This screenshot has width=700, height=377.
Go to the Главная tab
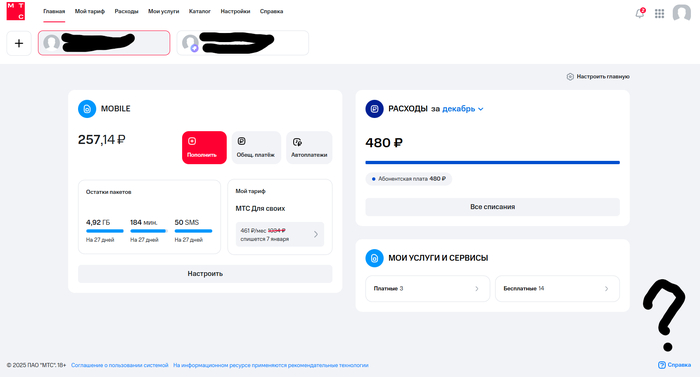(54, 12)
